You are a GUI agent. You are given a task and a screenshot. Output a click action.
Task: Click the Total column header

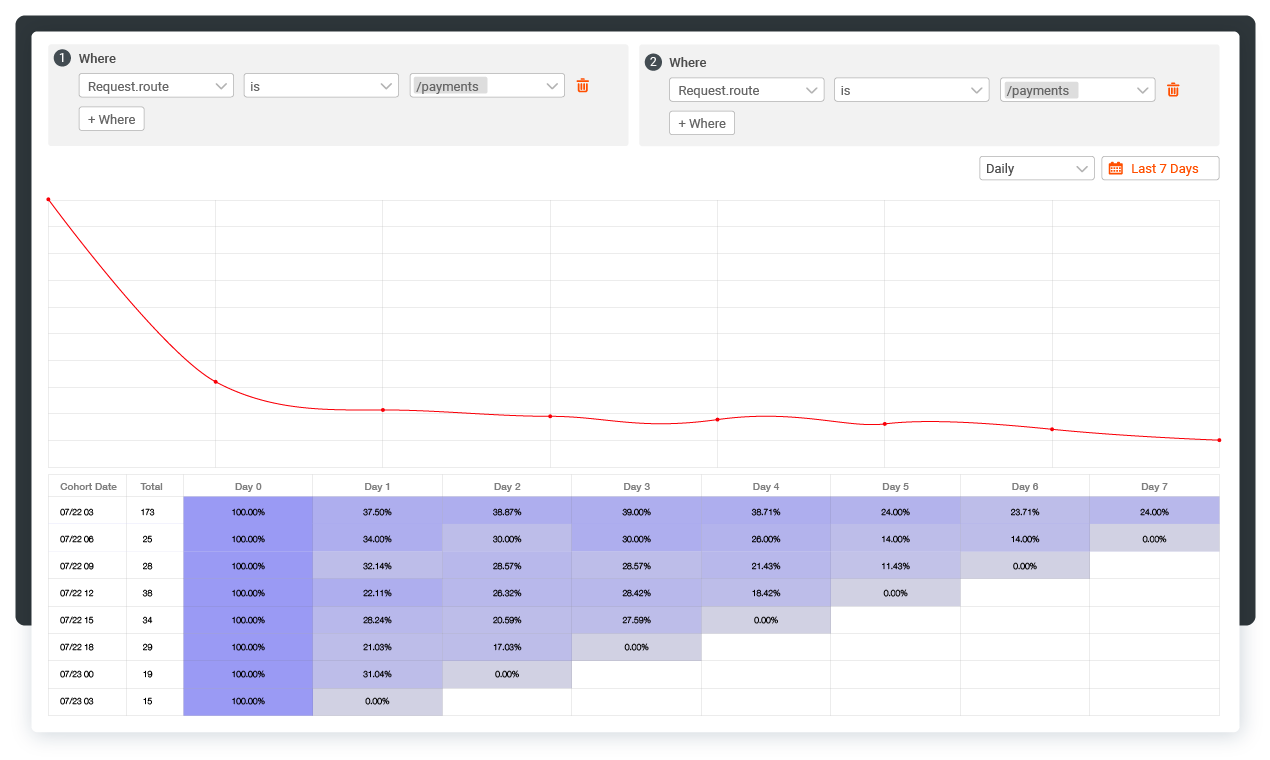[152, 486]
